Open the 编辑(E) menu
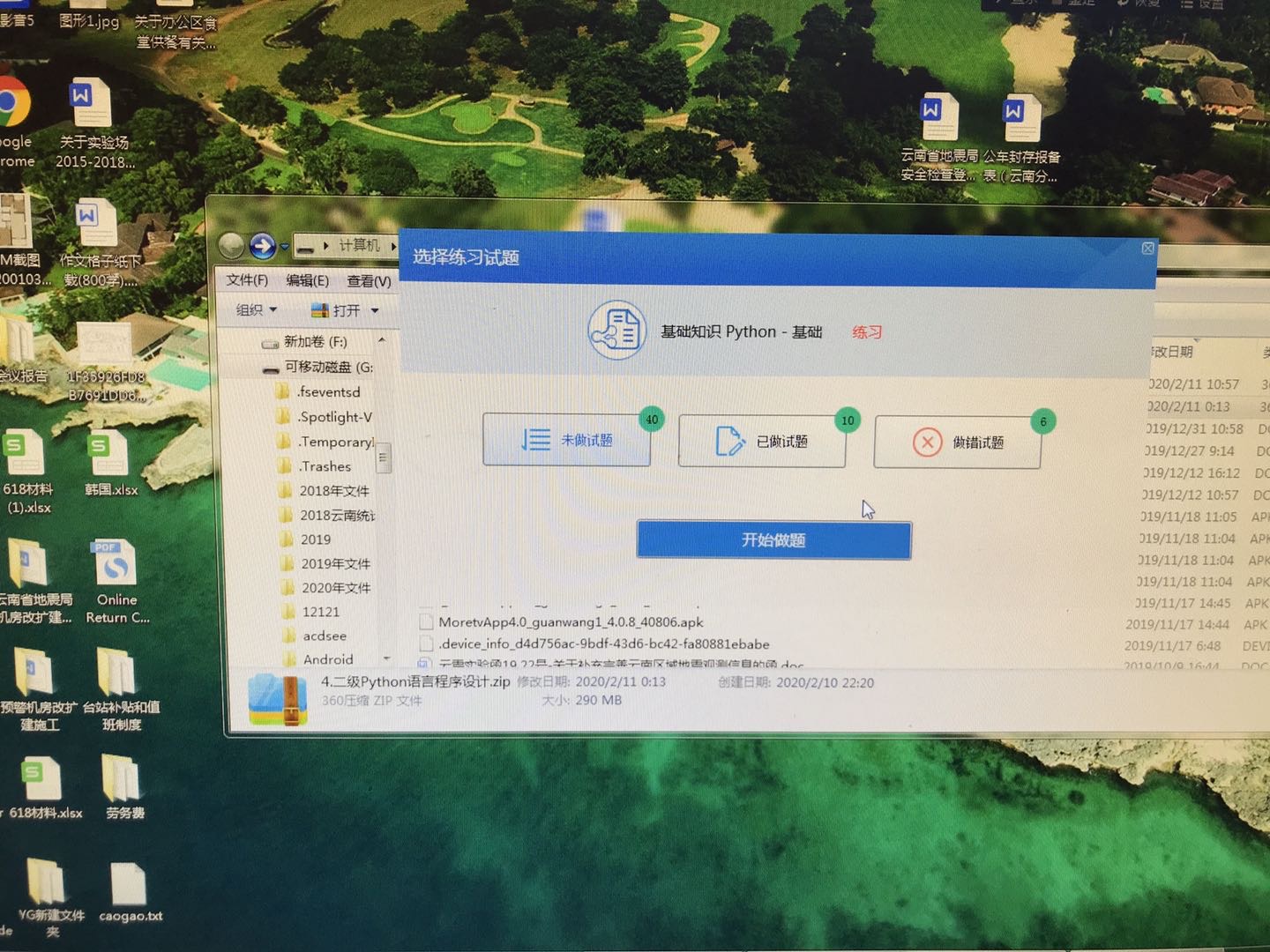 click(307, 280)
